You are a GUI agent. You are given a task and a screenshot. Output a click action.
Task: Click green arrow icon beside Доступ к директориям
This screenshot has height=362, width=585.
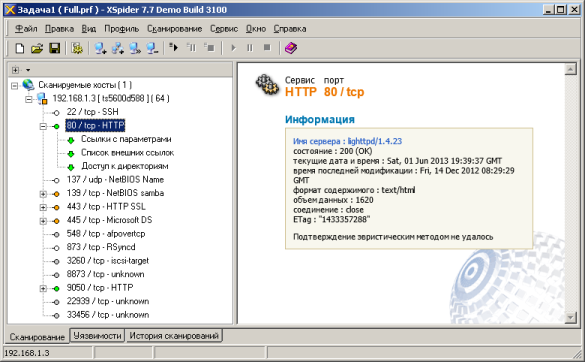tap(71, 167)
